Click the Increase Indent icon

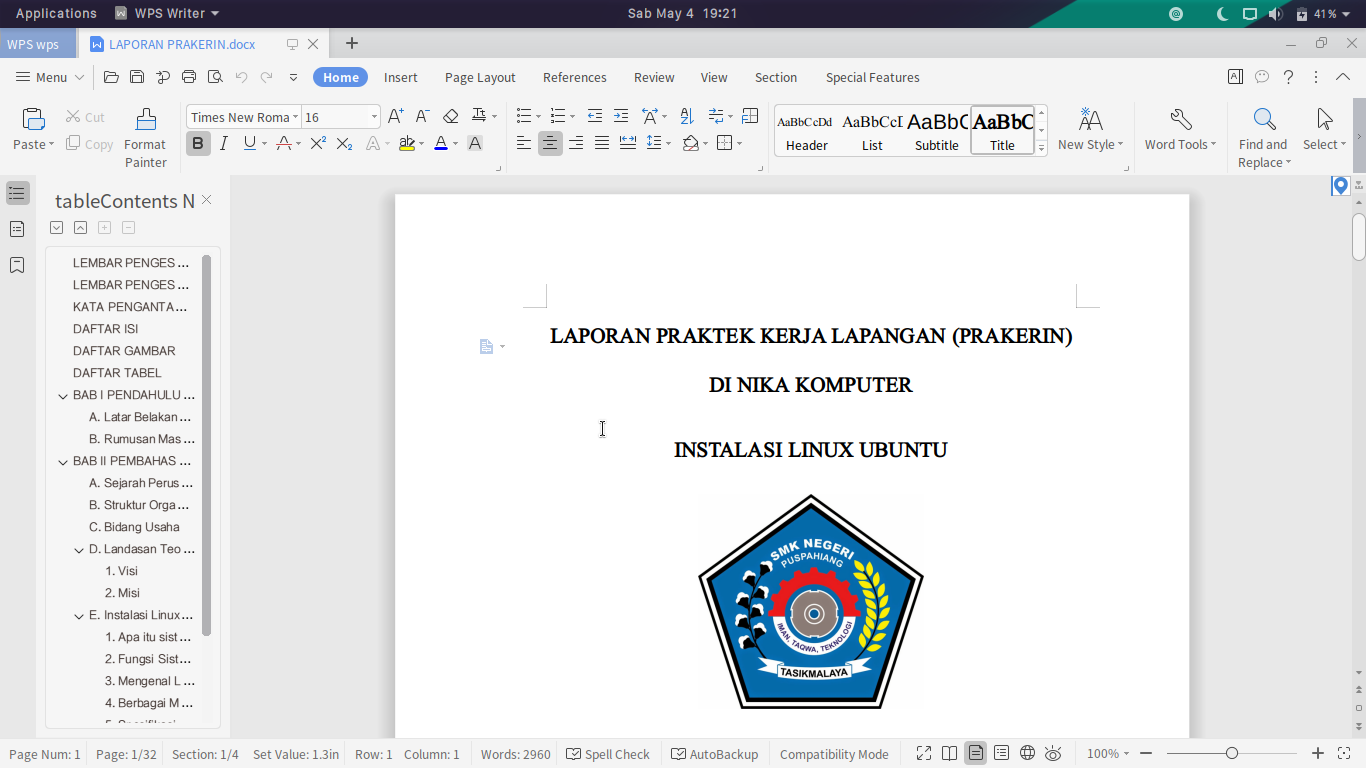click(621, 117)
